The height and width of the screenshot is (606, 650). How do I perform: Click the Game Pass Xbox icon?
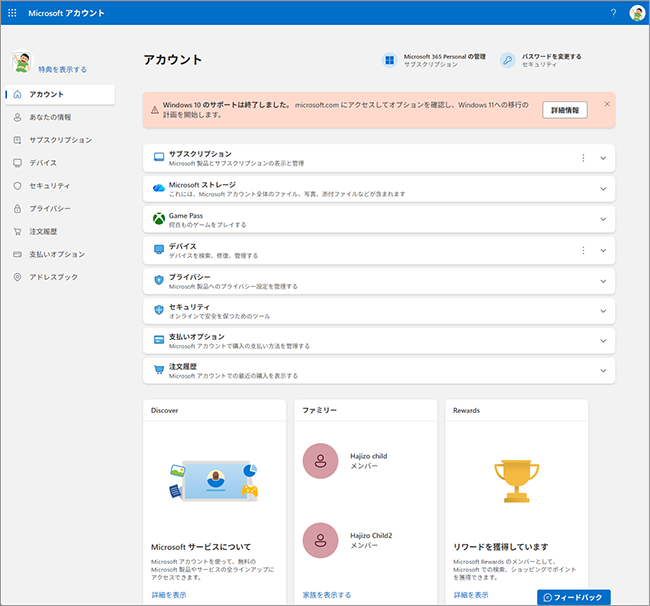(x=158, y=219)
